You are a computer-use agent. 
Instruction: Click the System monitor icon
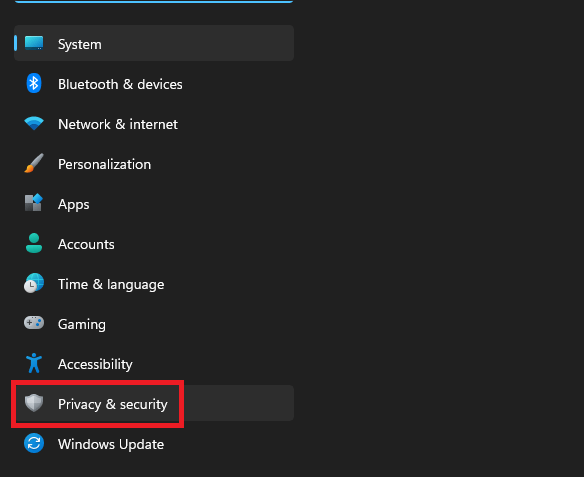point(34,43)
